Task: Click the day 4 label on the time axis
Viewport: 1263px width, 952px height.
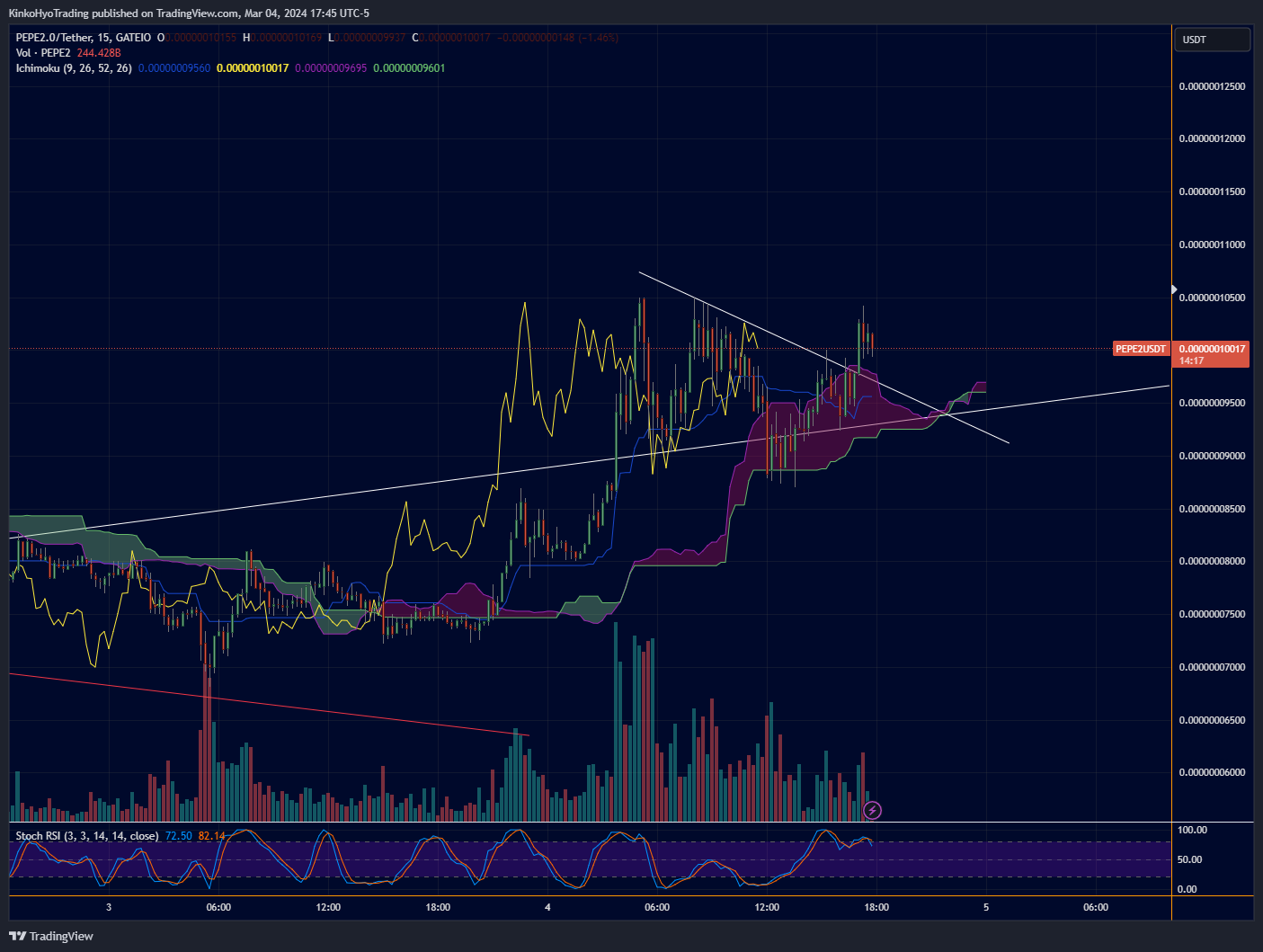Action: tap(547, 907)
